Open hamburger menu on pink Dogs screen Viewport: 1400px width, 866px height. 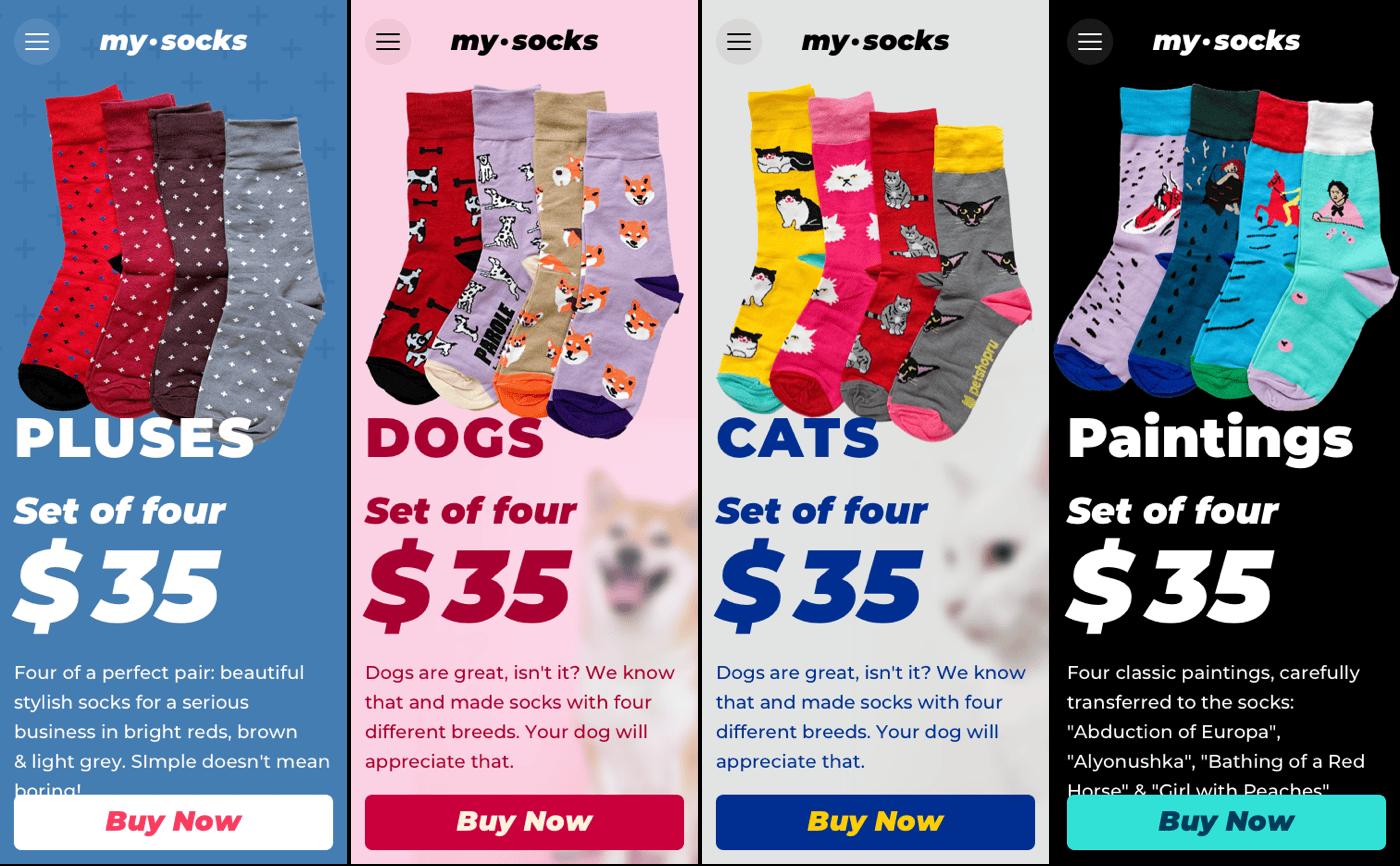click(x=388, y=42)
